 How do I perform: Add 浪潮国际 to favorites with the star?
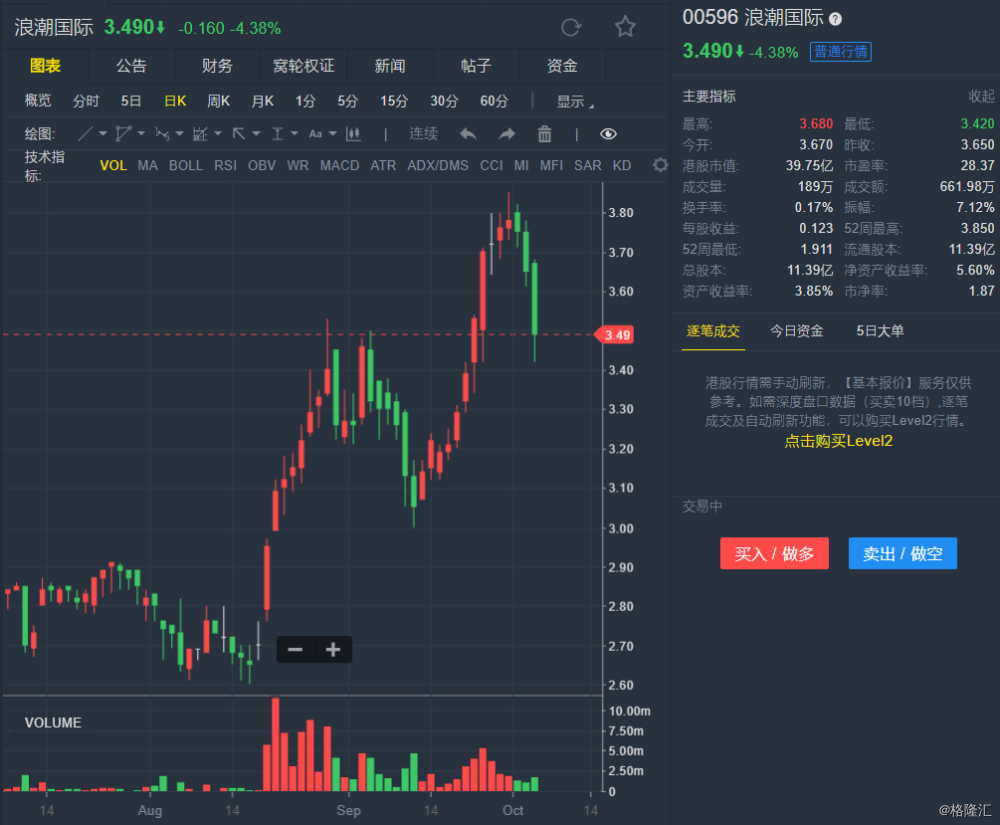625,27
